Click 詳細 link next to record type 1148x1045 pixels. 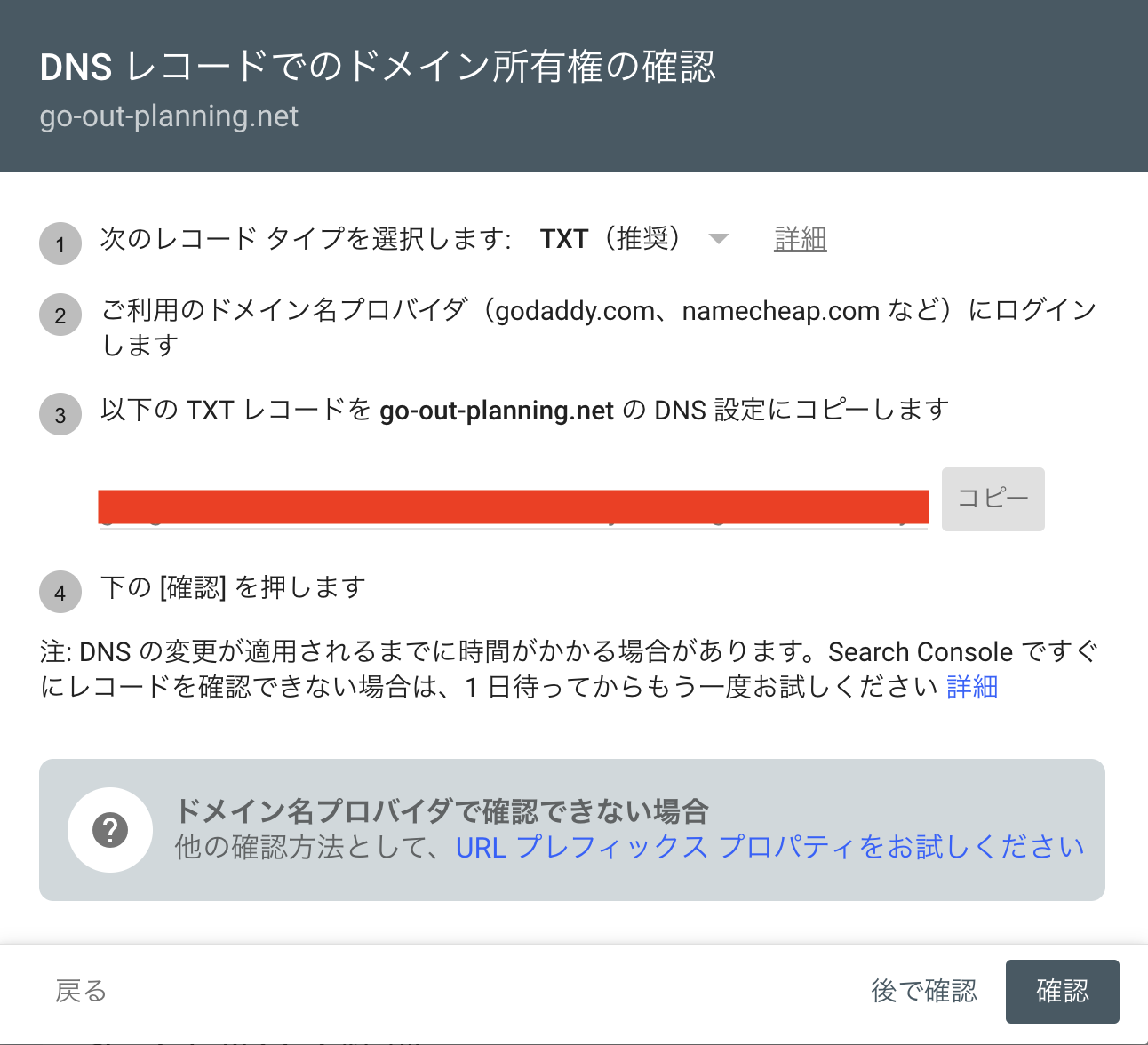(799, 238)
